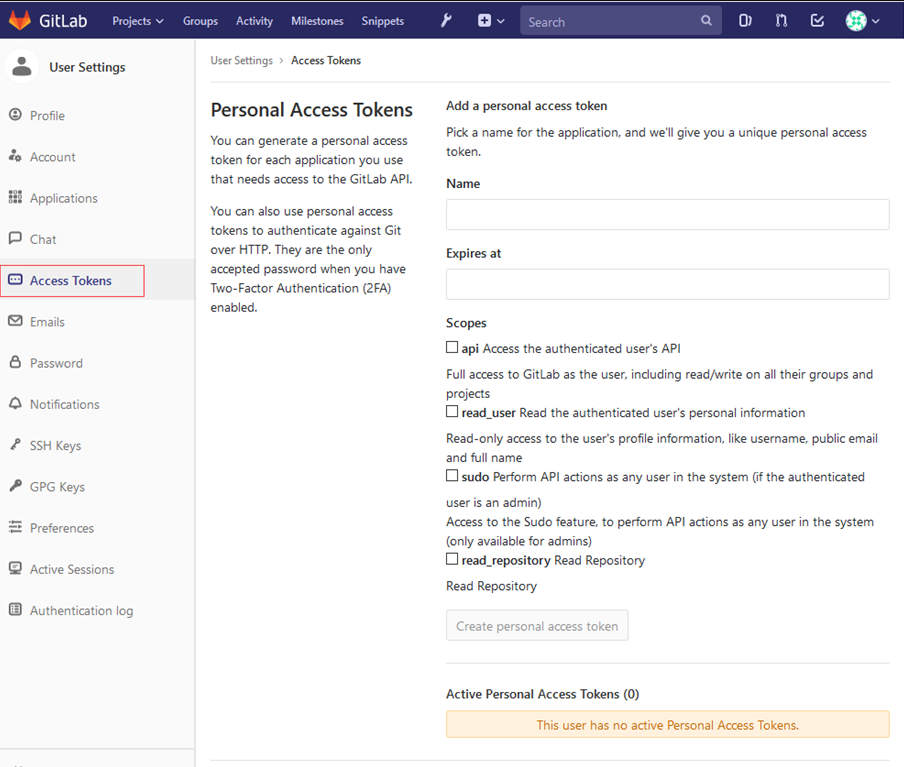Click the Account sidebar icon
Viewport: 904px width, 767px height.
point(16,156)
